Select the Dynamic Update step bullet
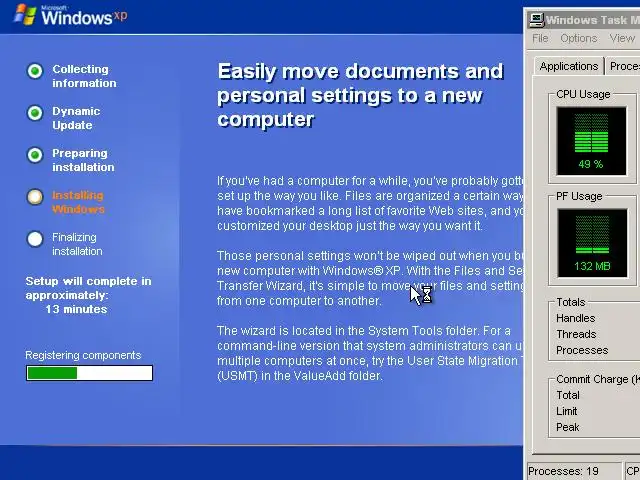 (35, 113)
